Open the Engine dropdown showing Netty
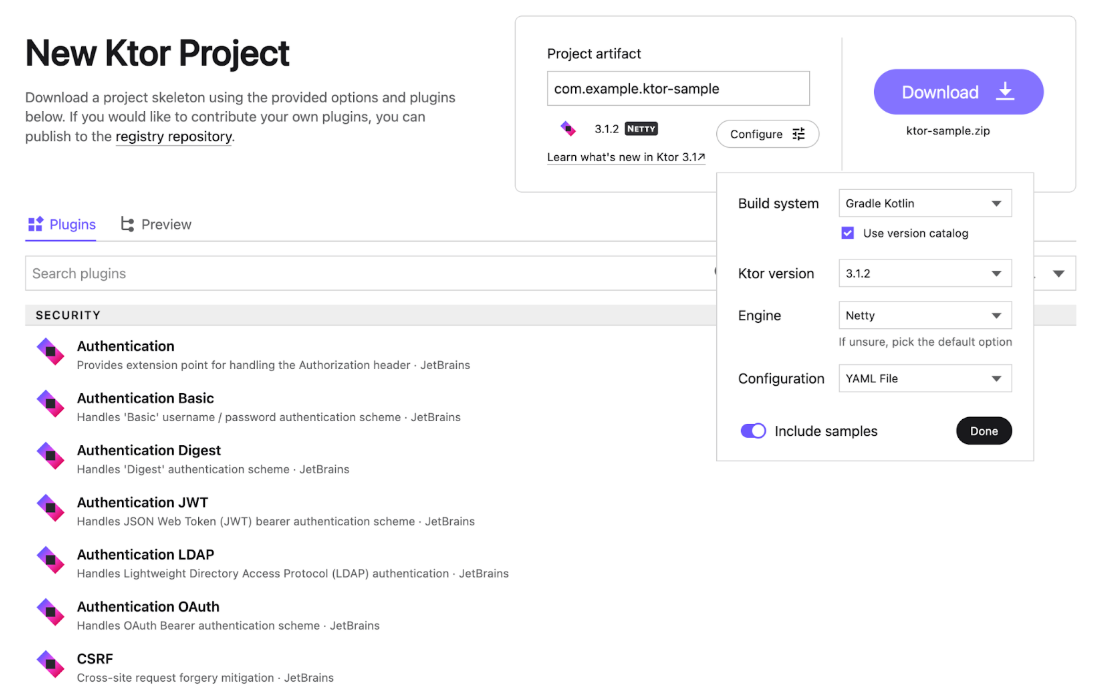 (x=925, y=315)
